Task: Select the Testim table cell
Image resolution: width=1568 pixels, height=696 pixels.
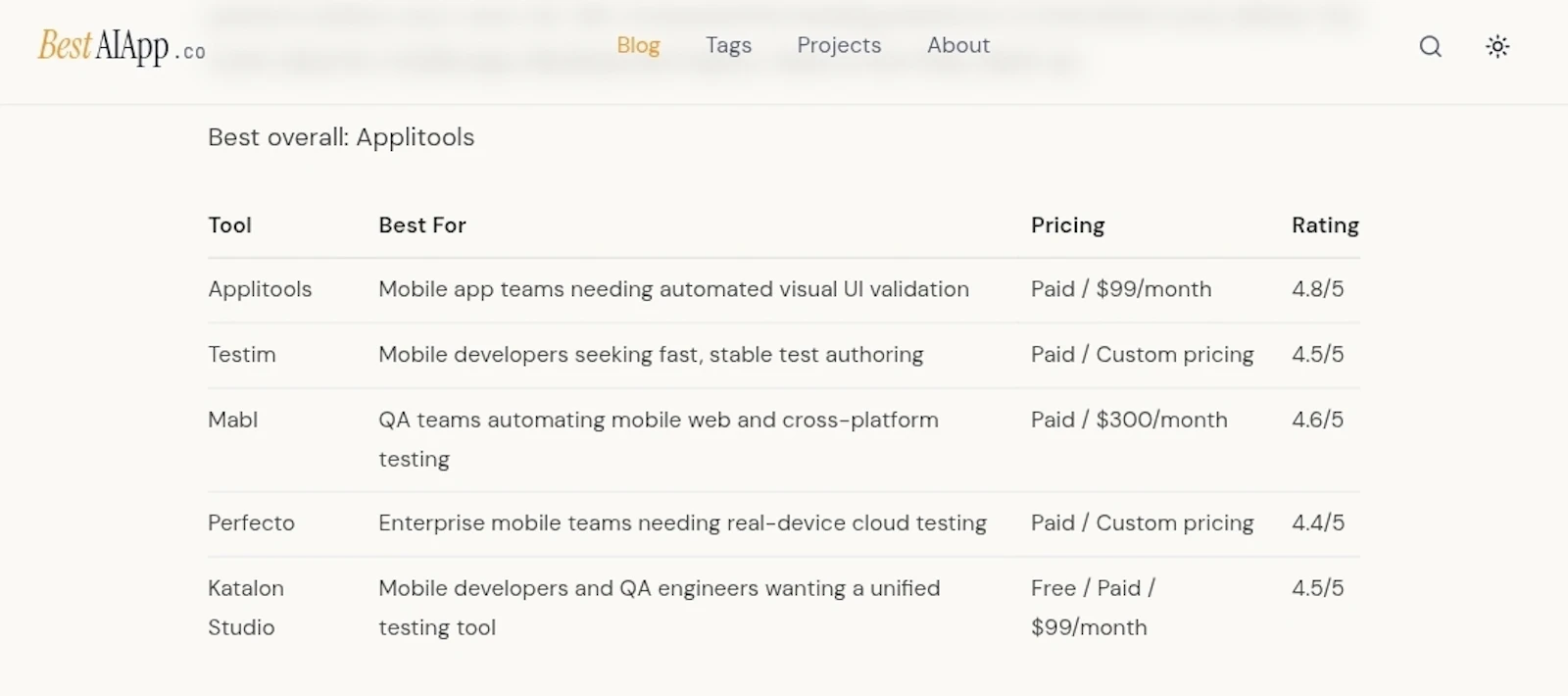Action: coord(242,355)
